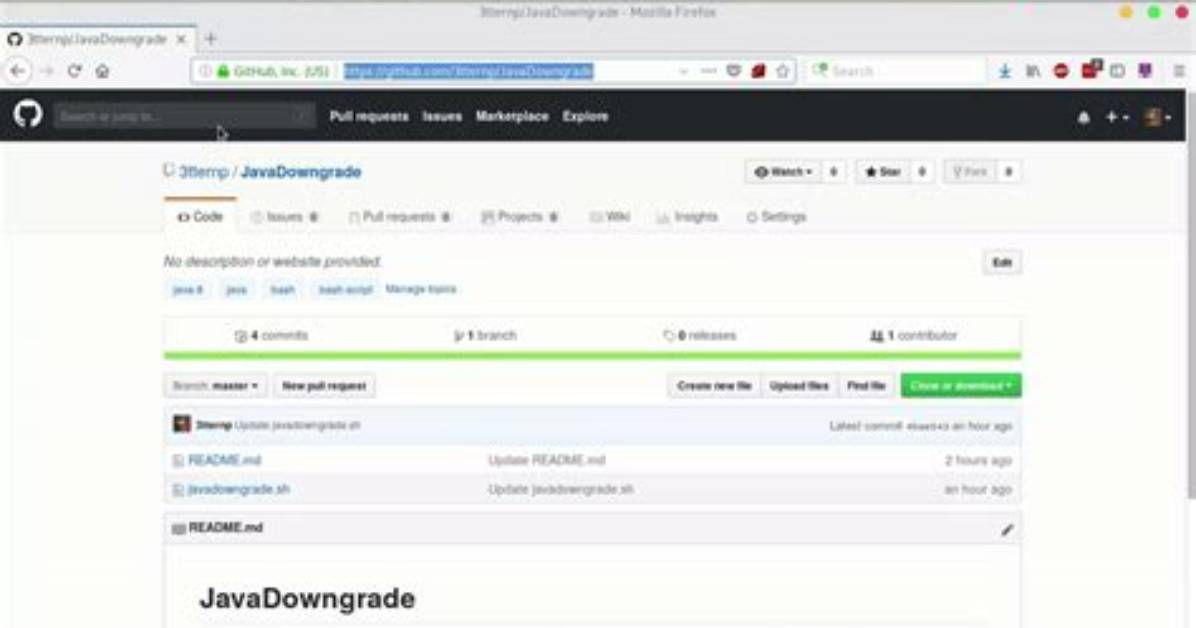Screen dimensions: 1196x628
Task: Open the plus create-new dropdown
Action: [1117, 117]
